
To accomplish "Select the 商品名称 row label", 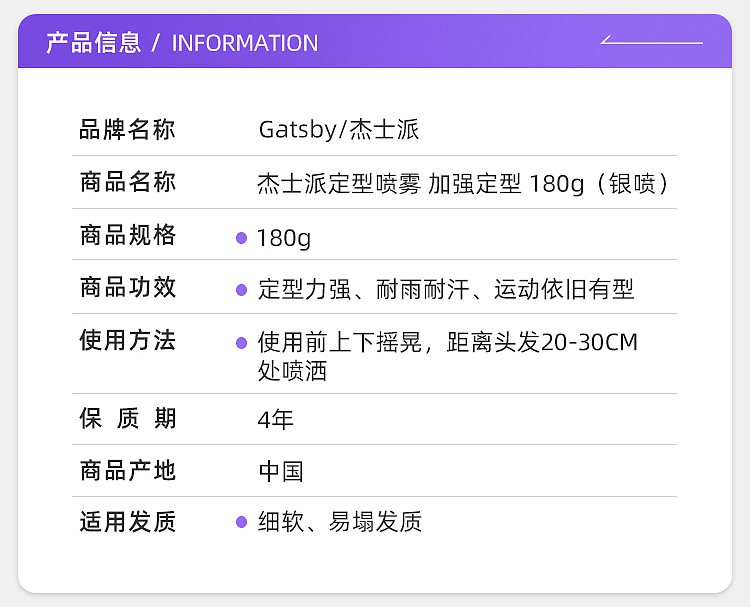I will (x=128, y=182).
